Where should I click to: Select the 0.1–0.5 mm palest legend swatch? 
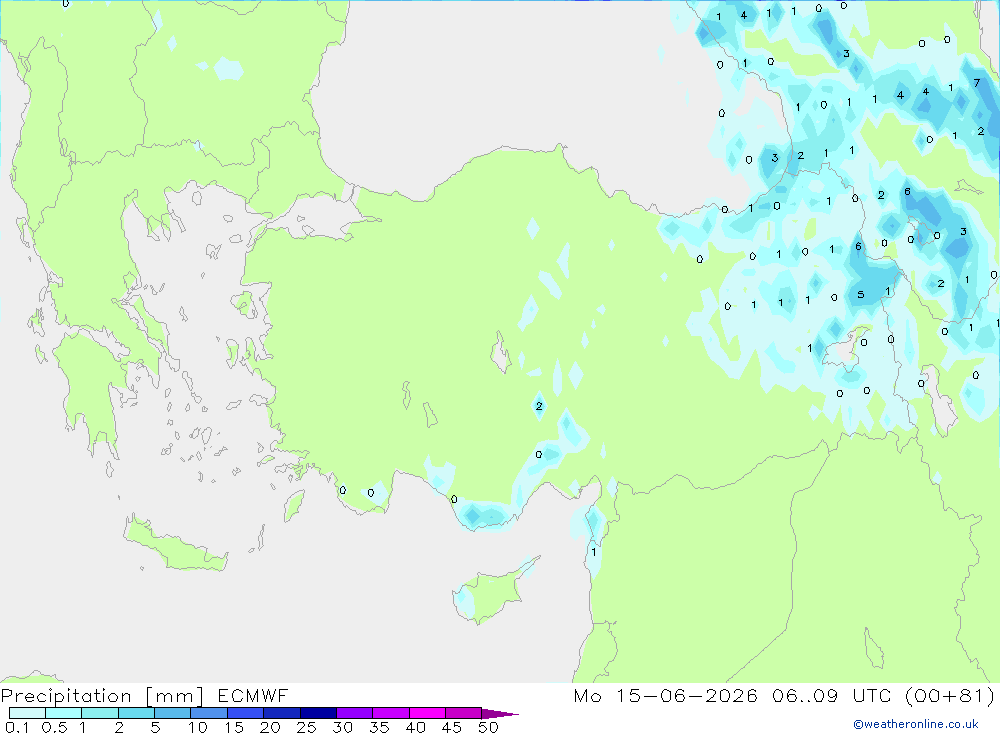(27, 713)
